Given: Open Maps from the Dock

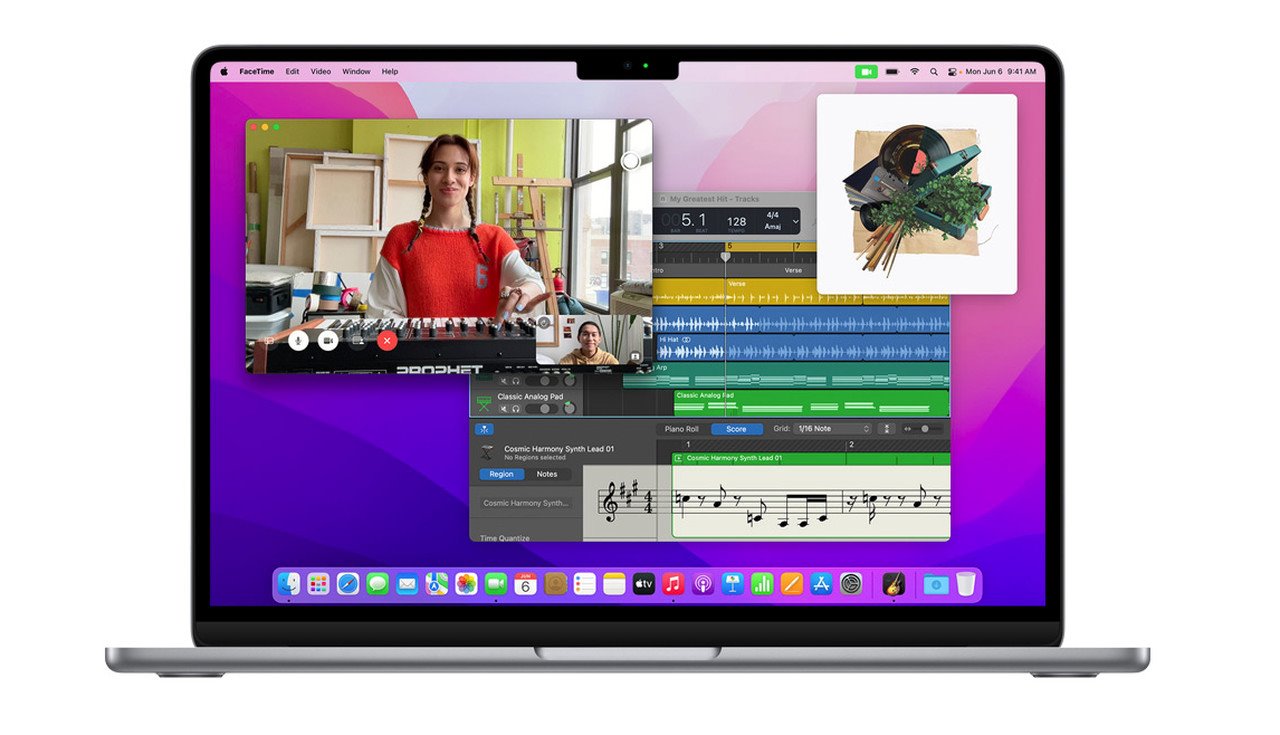Looking at the screenshot, I should (437, 584).
